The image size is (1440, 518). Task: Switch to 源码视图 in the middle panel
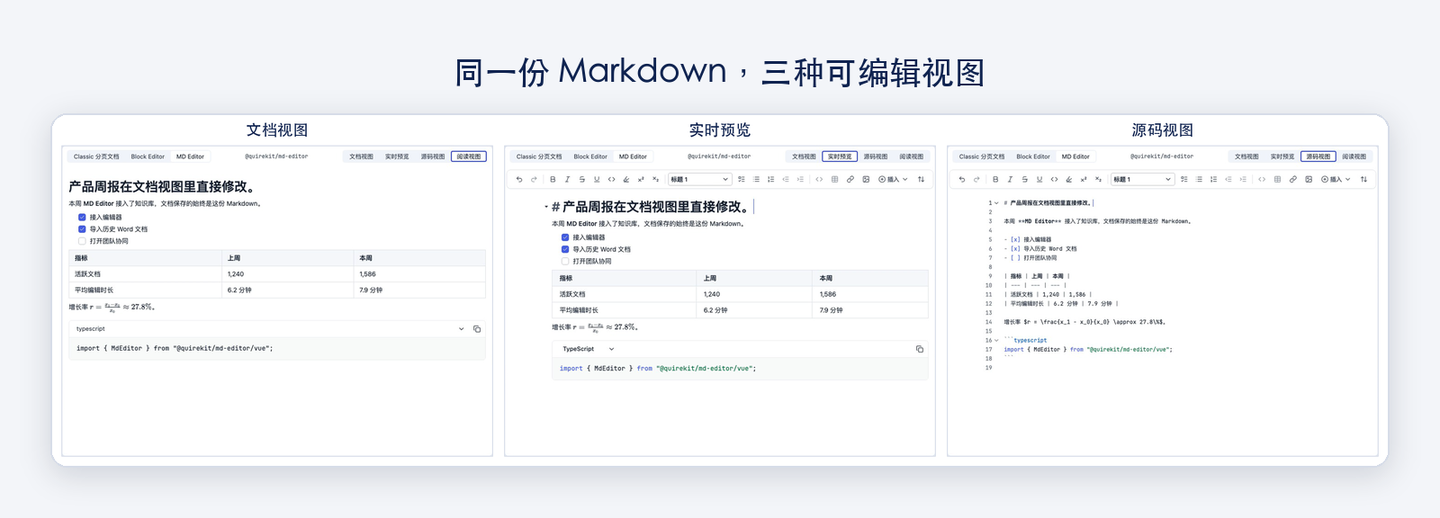point(876,156)
